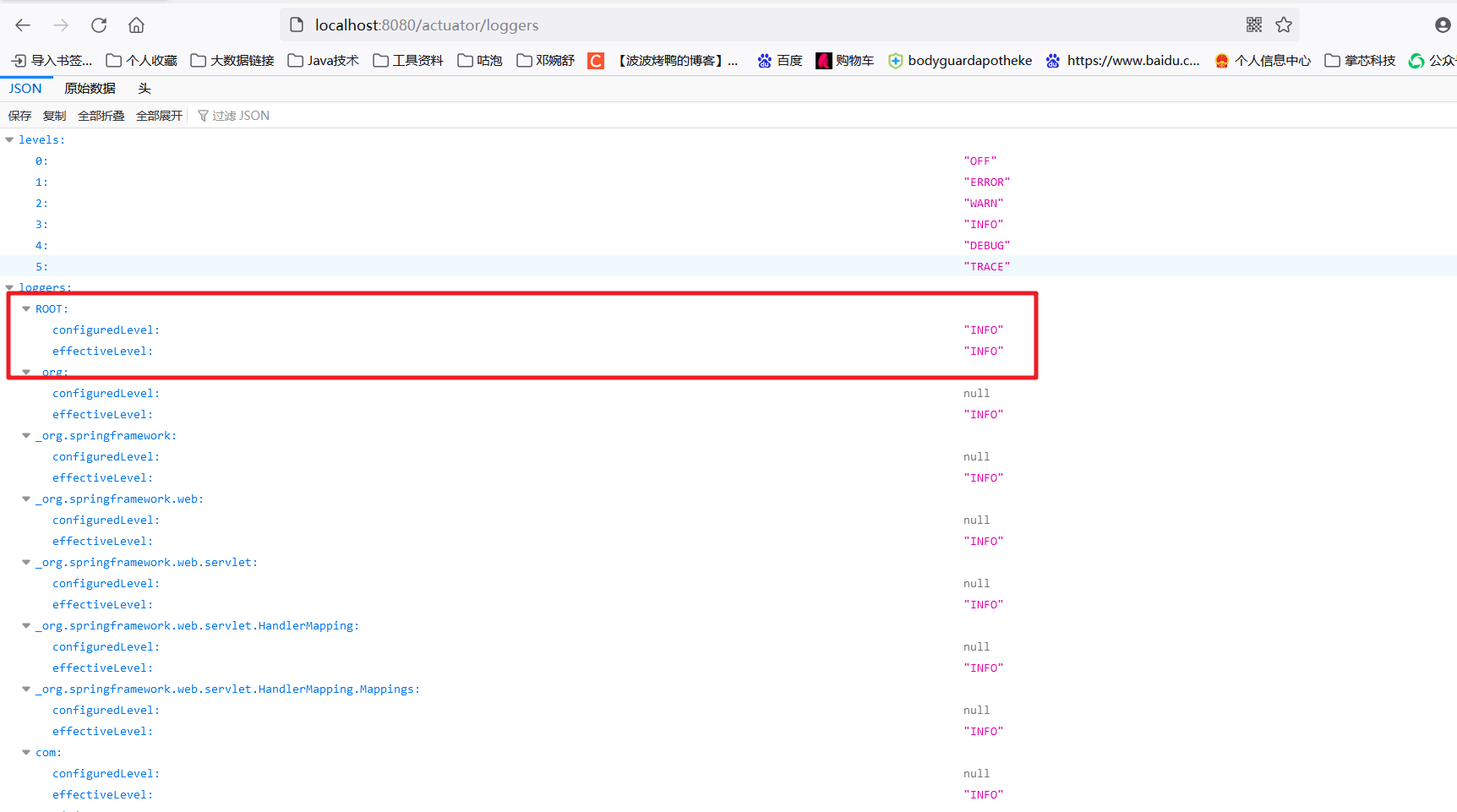The height and width of the screenshot is (812, 1457).
Task: Open the bodyguardapotheke bookmark icon
Action: point(894,60)
